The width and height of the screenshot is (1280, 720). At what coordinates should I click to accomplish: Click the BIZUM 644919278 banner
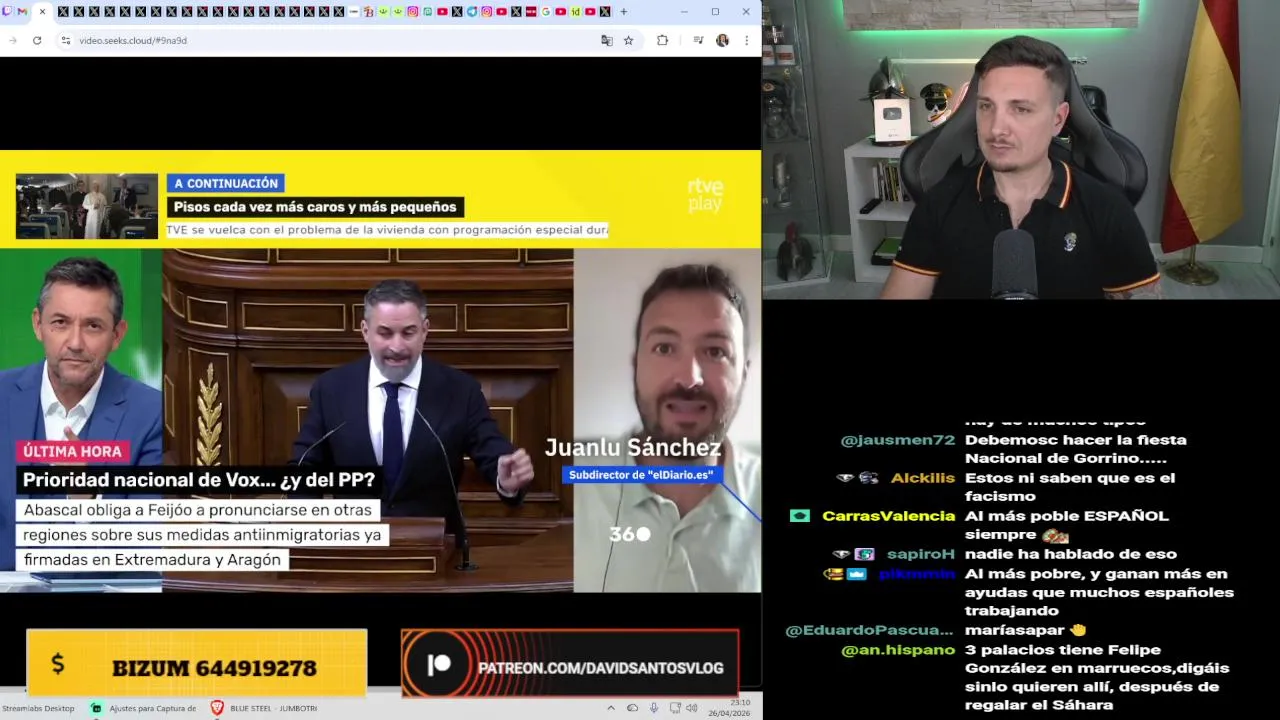coord(197,663)
